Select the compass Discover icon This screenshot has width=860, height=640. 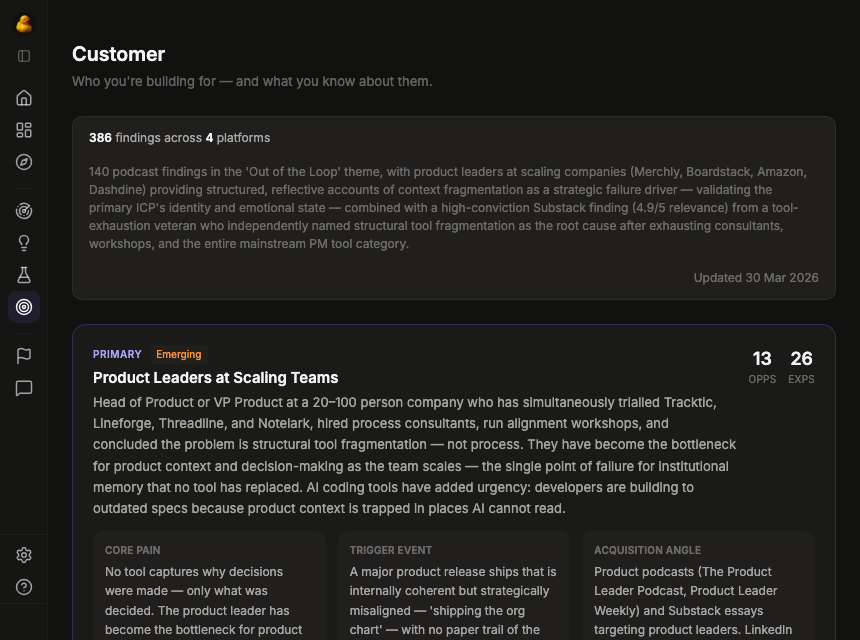coord(24,161)
